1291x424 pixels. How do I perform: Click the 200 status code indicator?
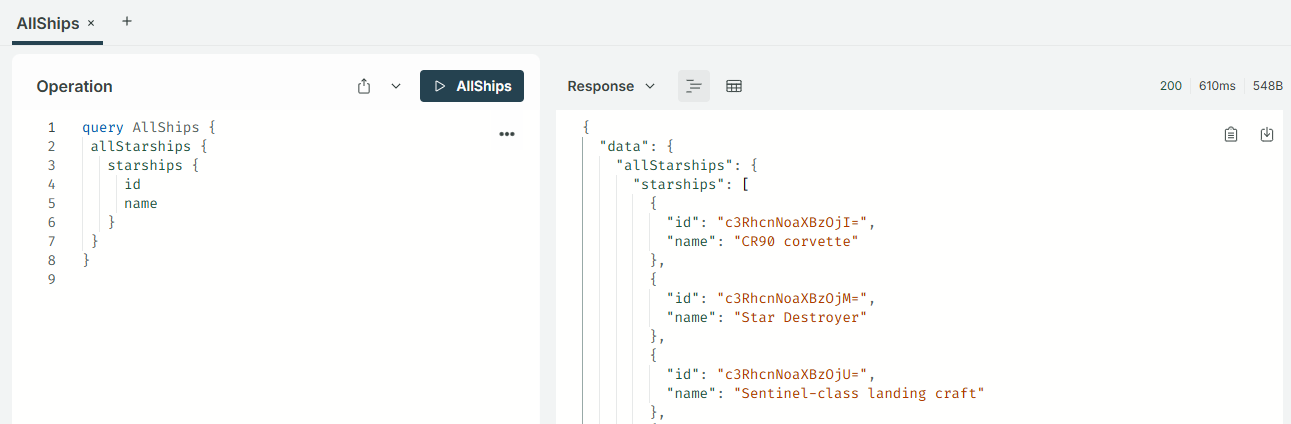pyautogui.click(x=1170, y=86)
